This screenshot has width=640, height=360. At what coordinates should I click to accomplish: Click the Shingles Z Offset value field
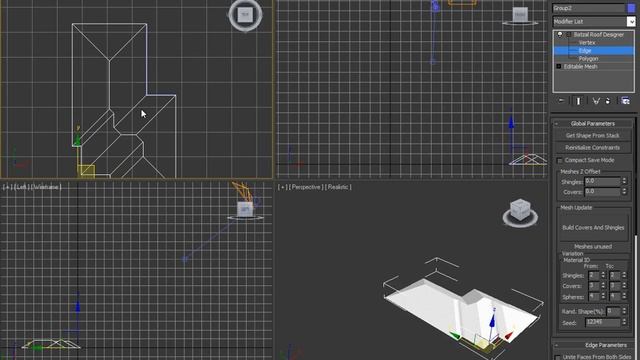602,181
